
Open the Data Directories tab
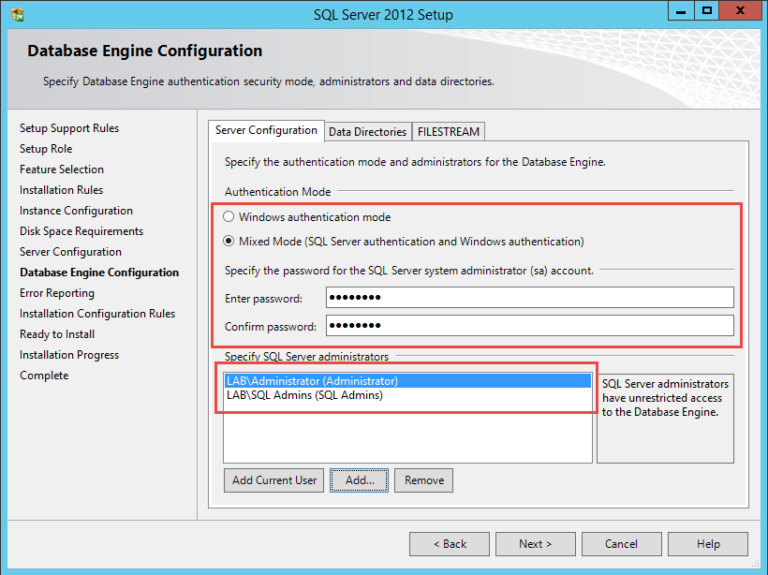(367, 132)
